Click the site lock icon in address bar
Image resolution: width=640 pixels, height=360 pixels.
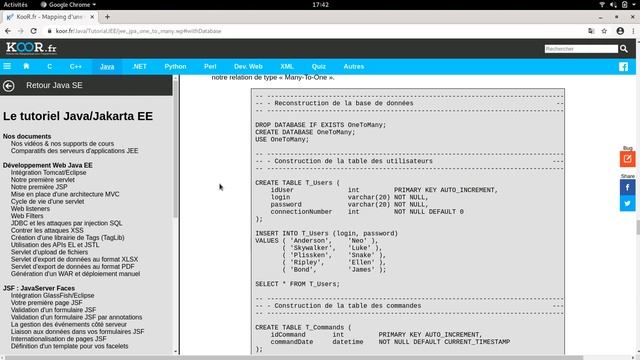coord(49,31)
